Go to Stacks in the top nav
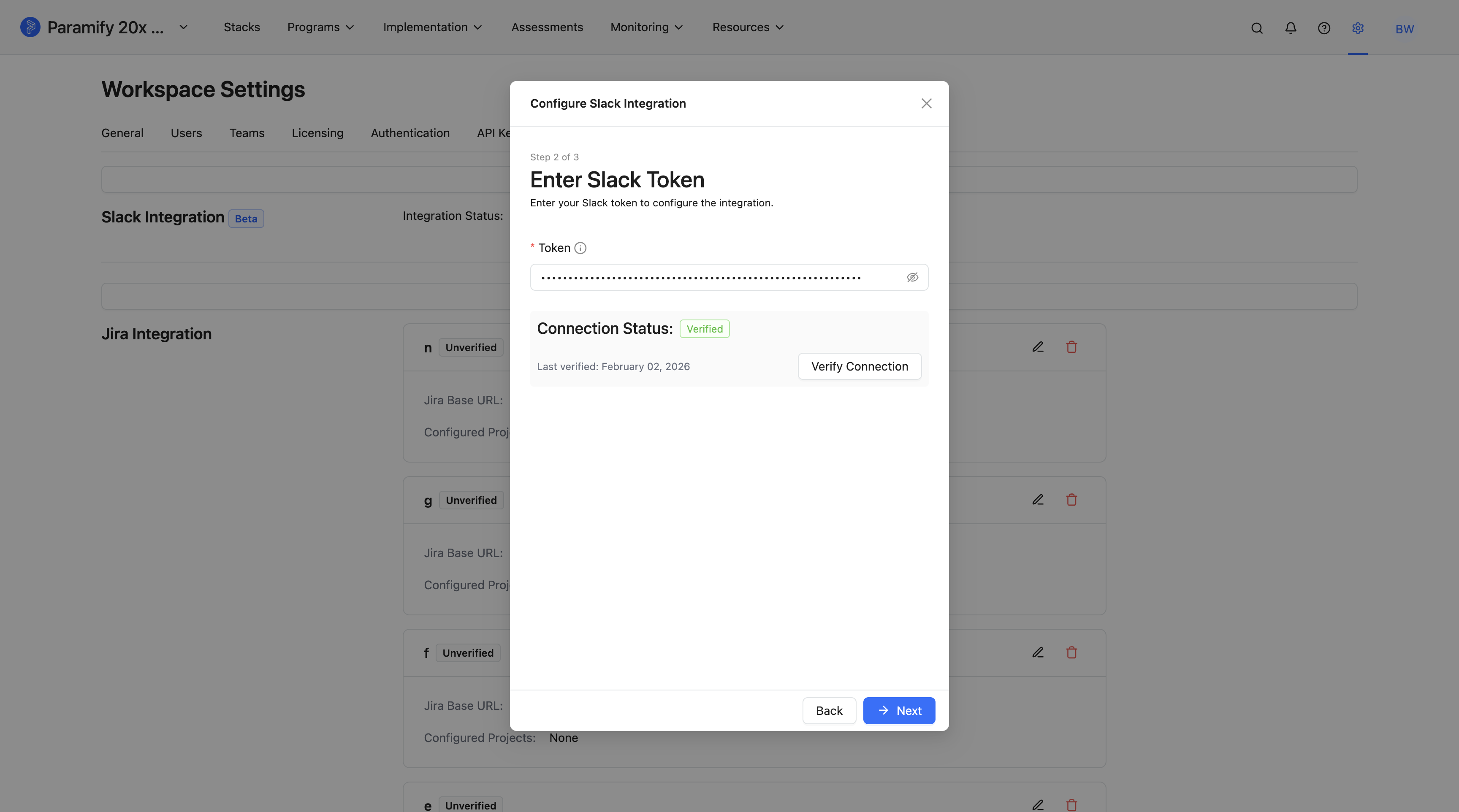This screenshot has width=1459, height=812. click(242, 27)
